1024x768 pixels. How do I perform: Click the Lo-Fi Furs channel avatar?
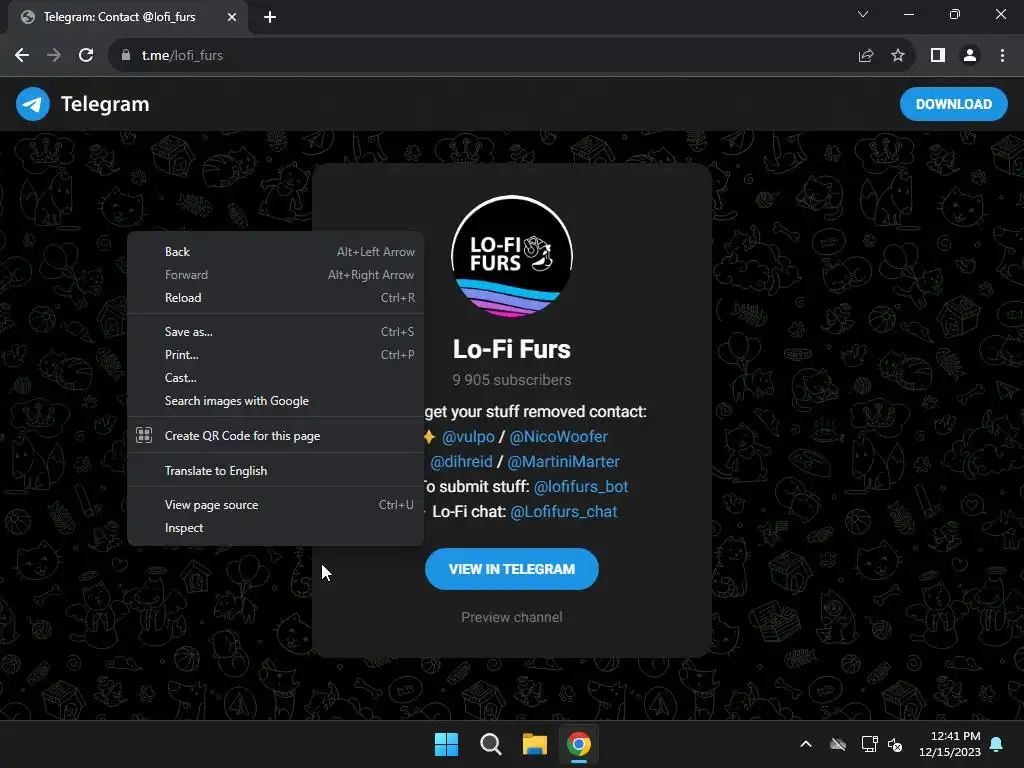click(x=512, y=257)
